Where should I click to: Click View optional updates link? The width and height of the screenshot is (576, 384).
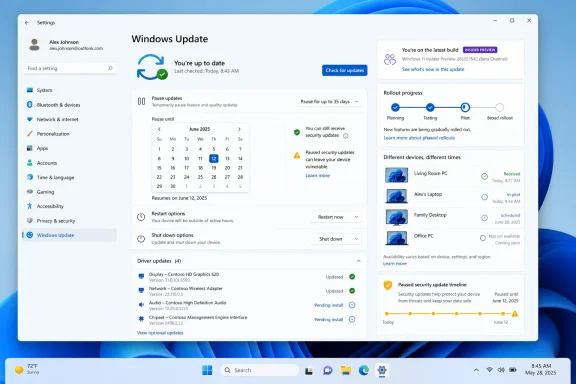pos(160,333)
